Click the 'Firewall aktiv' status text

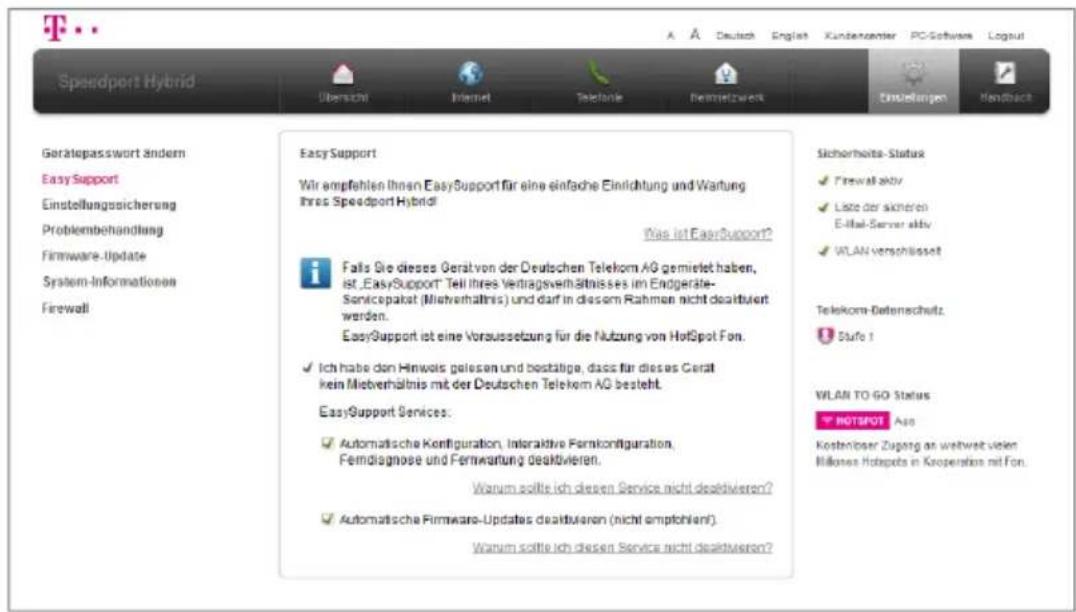point(868,181)
